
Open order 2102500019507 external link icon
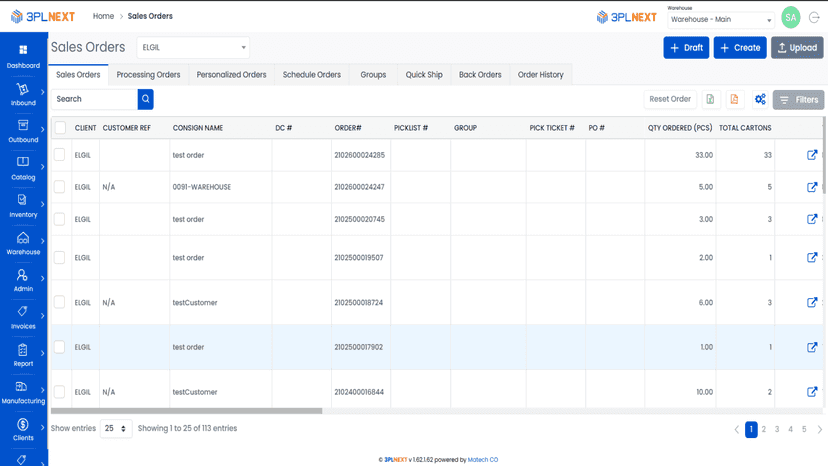coord(812,257)
